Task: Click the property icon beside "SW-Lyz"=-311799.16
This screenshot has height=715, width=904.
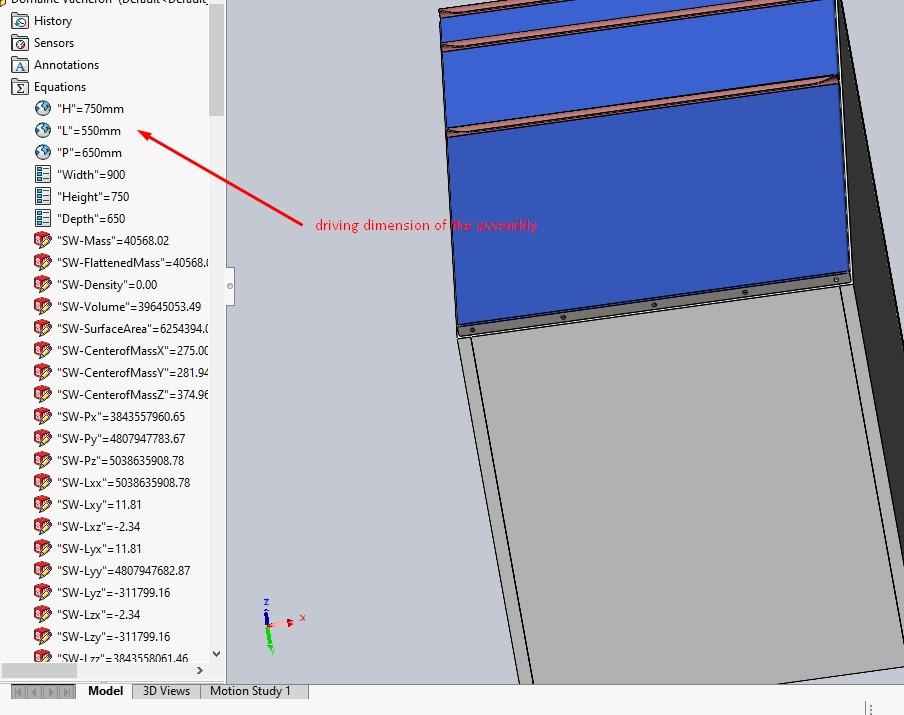Action: [x=43, y=592]
